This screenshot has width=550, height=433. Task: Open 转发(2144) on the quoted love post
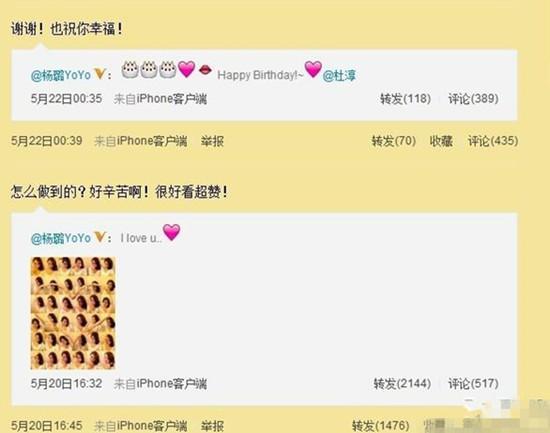point(402,384)
